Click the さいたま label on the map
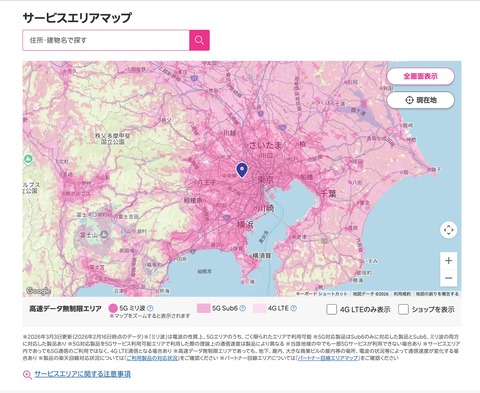The height and width of the screenshot is (393, 480). tap(265, 145)
